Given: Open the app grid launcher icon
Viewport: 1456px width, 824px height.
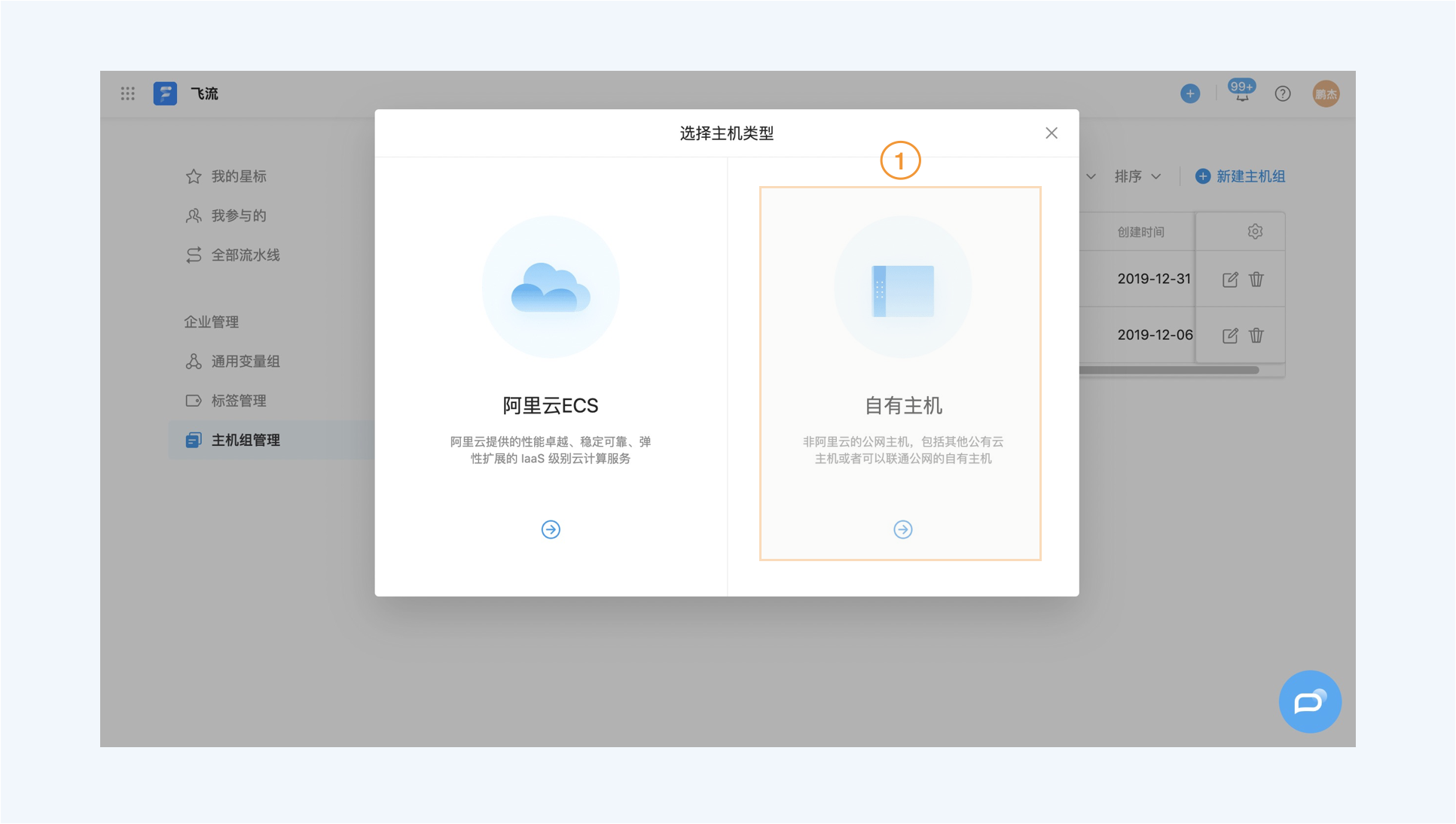Looking at the screenshot, I should tap(128, 93).
